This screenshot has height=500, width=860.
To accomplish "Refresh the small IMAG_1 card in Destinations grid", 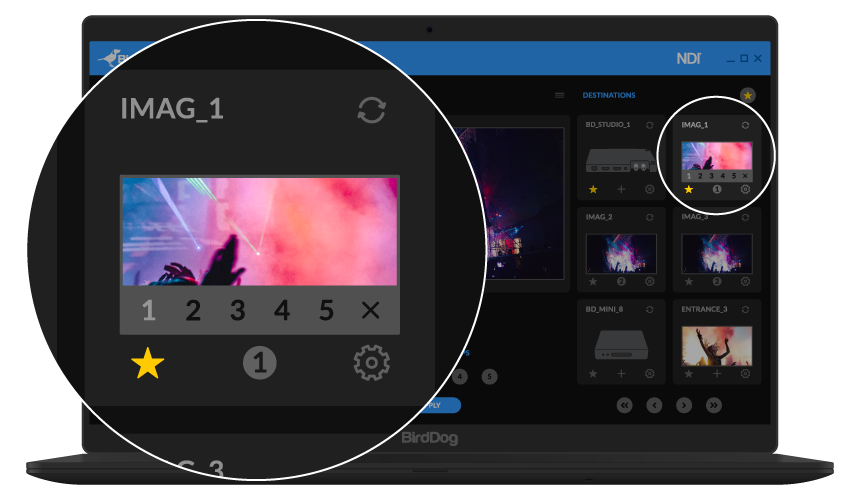I will 745,125.
